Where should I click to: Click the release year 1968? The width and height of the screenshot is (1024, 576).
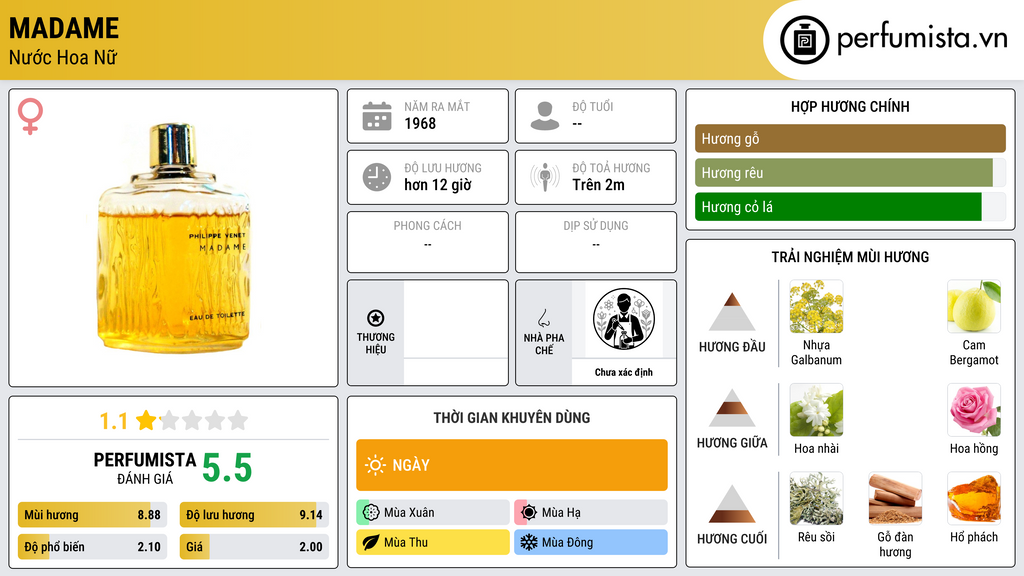[x=420, y=123]
